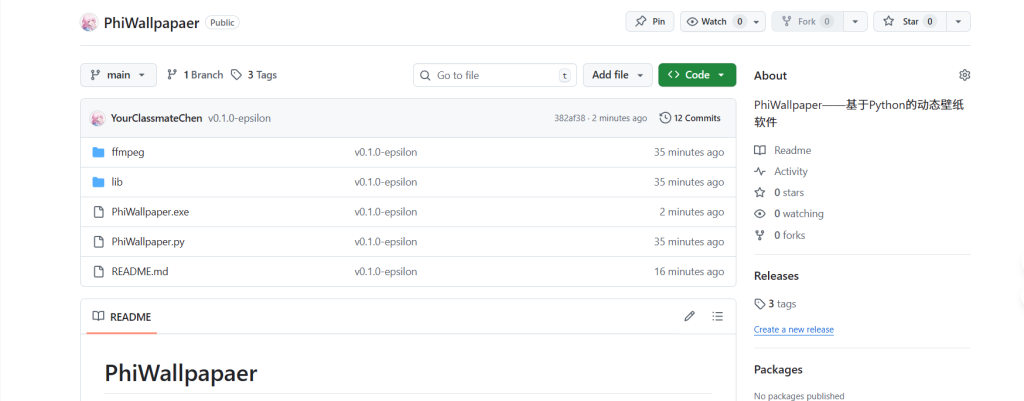Screen dimensions: 1024x401
Task: Click the YourClassmateChen commit author avatar
Action: (x=97, y=118)
